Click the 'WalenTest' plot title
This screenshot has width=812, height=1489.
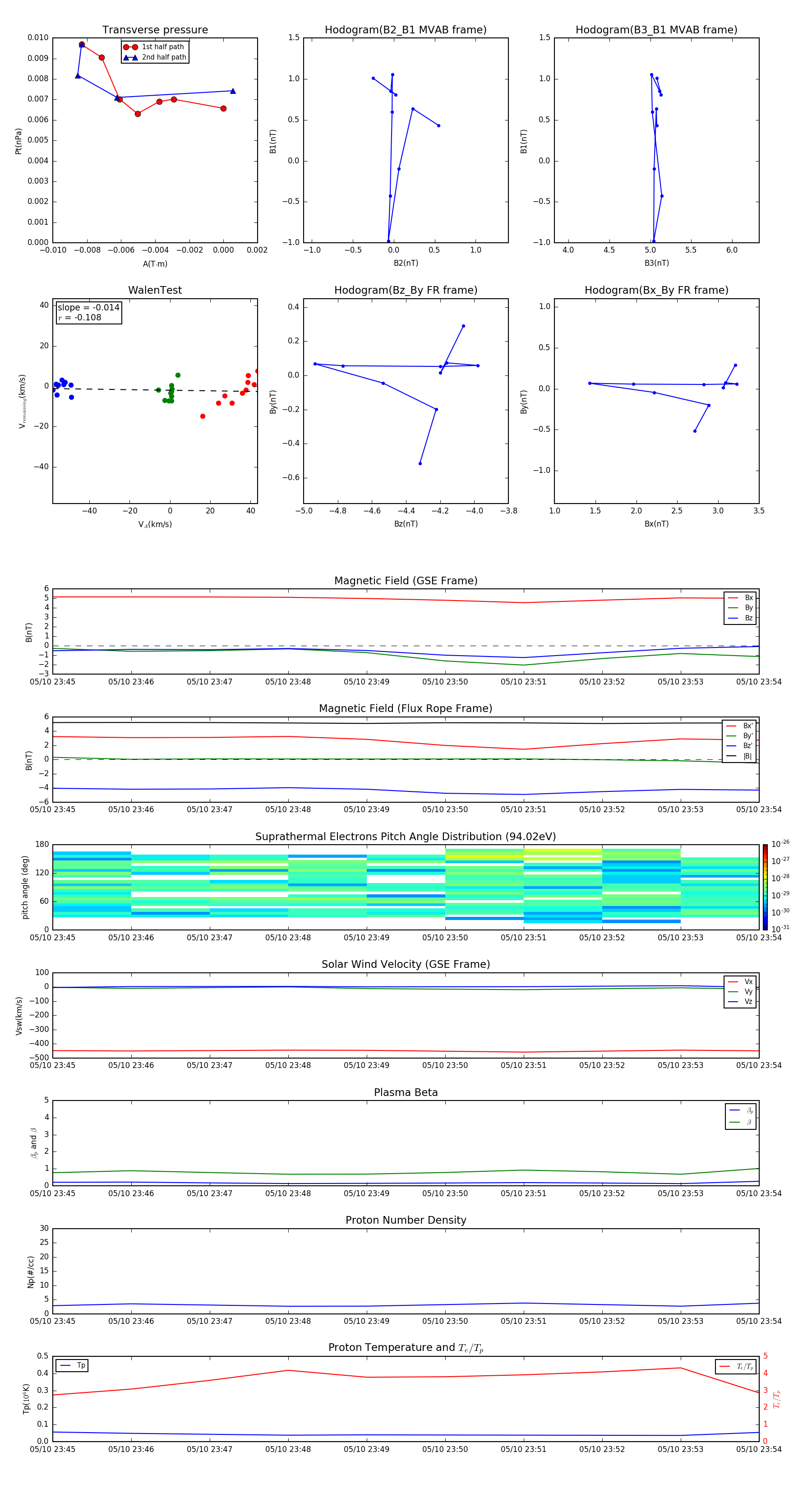pos(155,290)
